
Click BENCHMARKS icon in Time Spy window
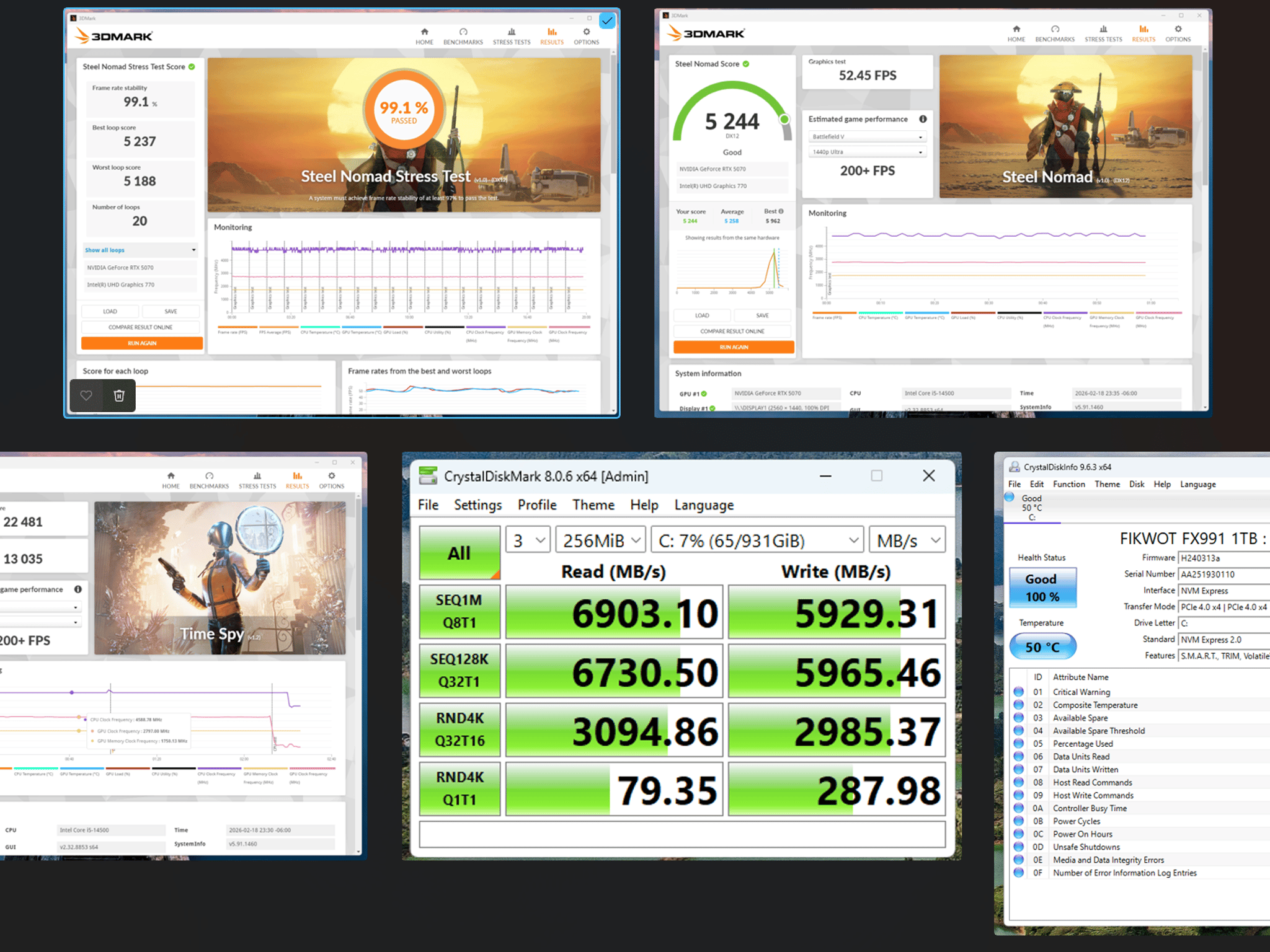point(209,480)
